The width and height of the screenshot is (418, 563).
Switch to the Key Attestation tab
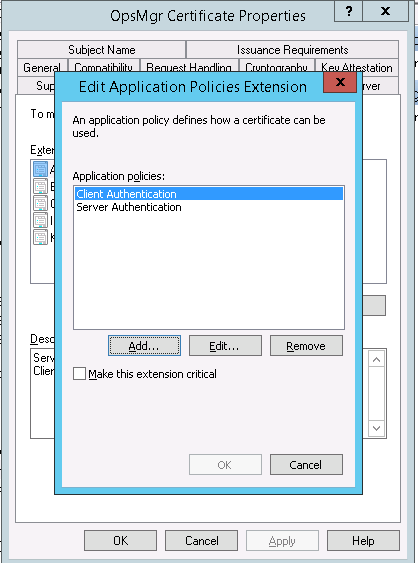(357, 67)
